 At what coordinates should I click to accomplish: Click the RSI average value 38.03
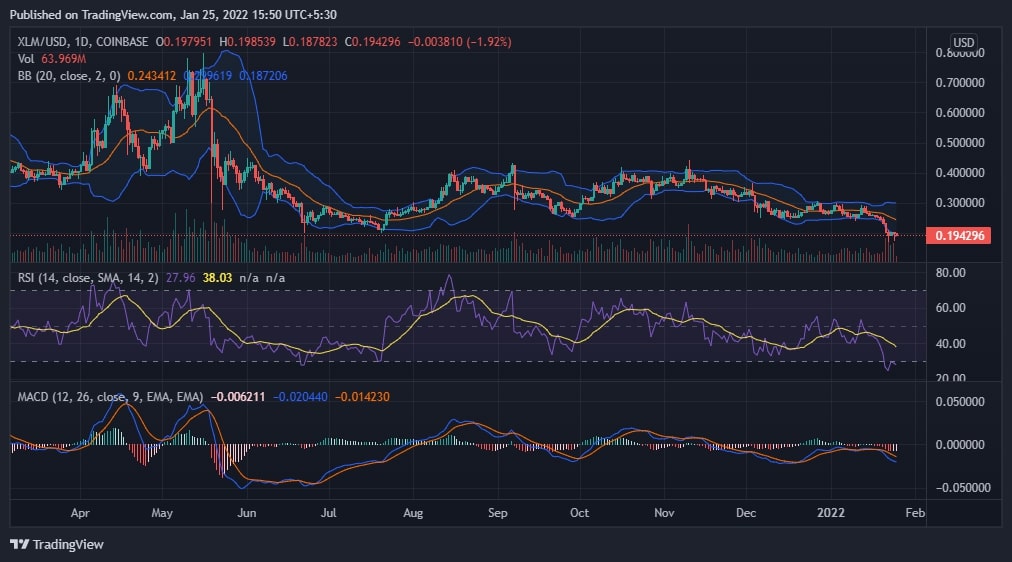pyautogui.click(x=218, y=278)
